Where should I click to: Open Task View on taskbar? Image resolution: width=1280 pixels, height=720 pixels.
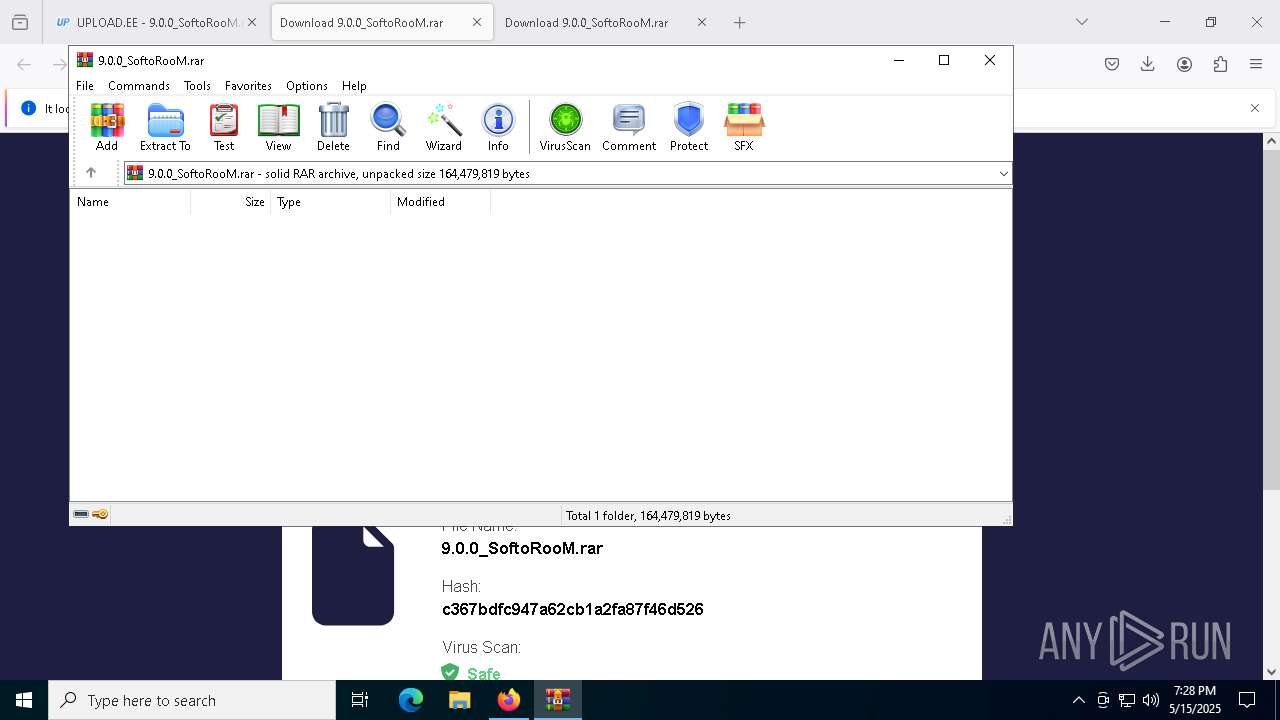click(x=360, y=700)
